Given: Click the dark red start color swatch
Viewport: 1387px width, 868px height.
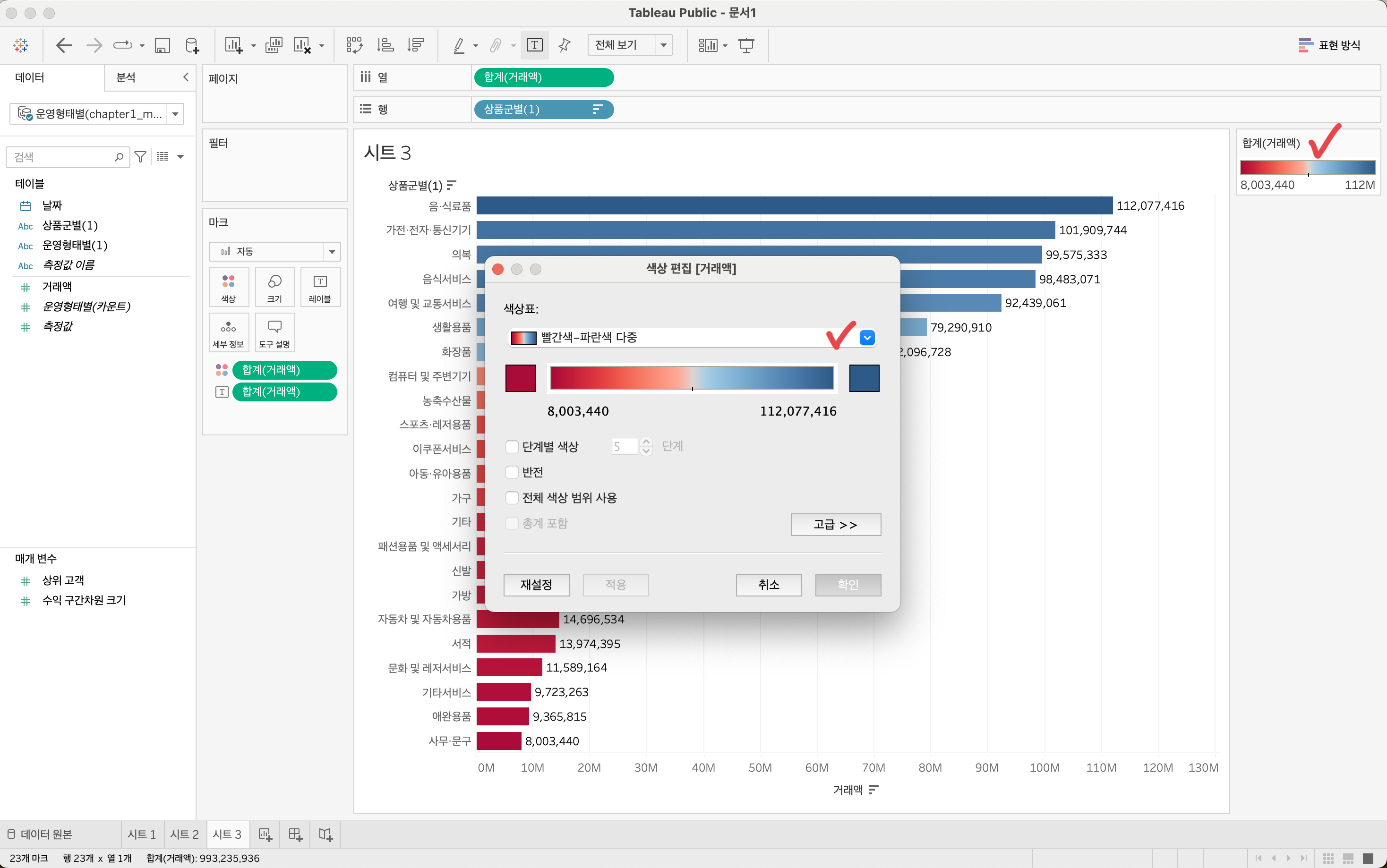Looking at the screenshot, I should tap(520, 378).
